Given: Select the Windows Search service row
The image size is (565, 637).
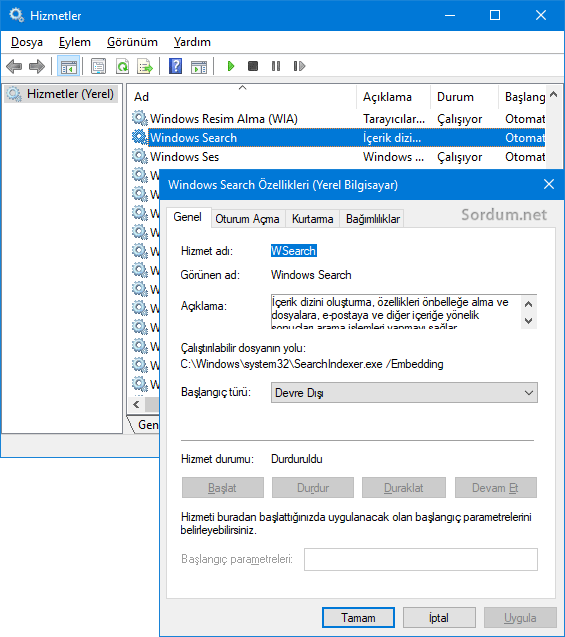Looking at the screenshot, I should click(x=338, y=138).
